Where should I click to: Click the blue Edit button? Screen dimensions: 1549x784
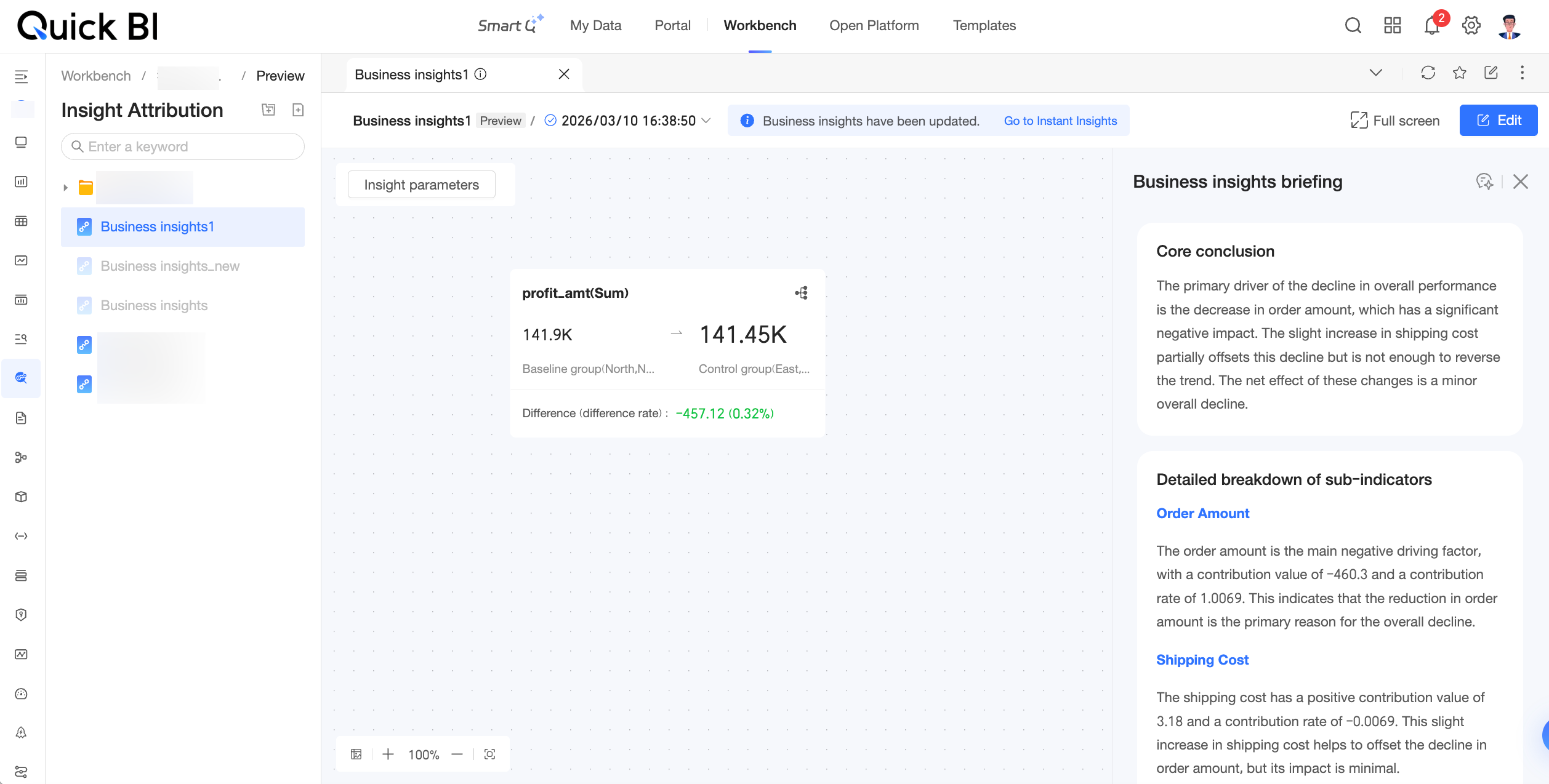pyautogui.click(x=1498, y=121)
